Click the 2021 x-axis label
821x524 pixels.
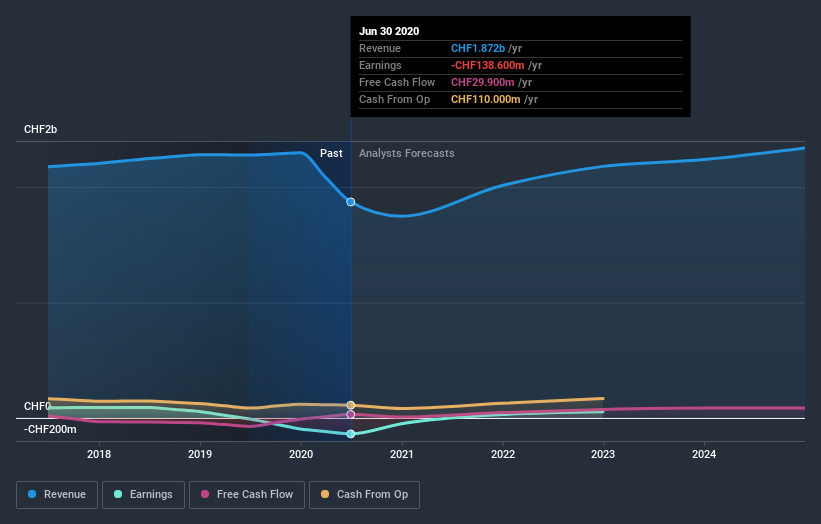(402, 454)
